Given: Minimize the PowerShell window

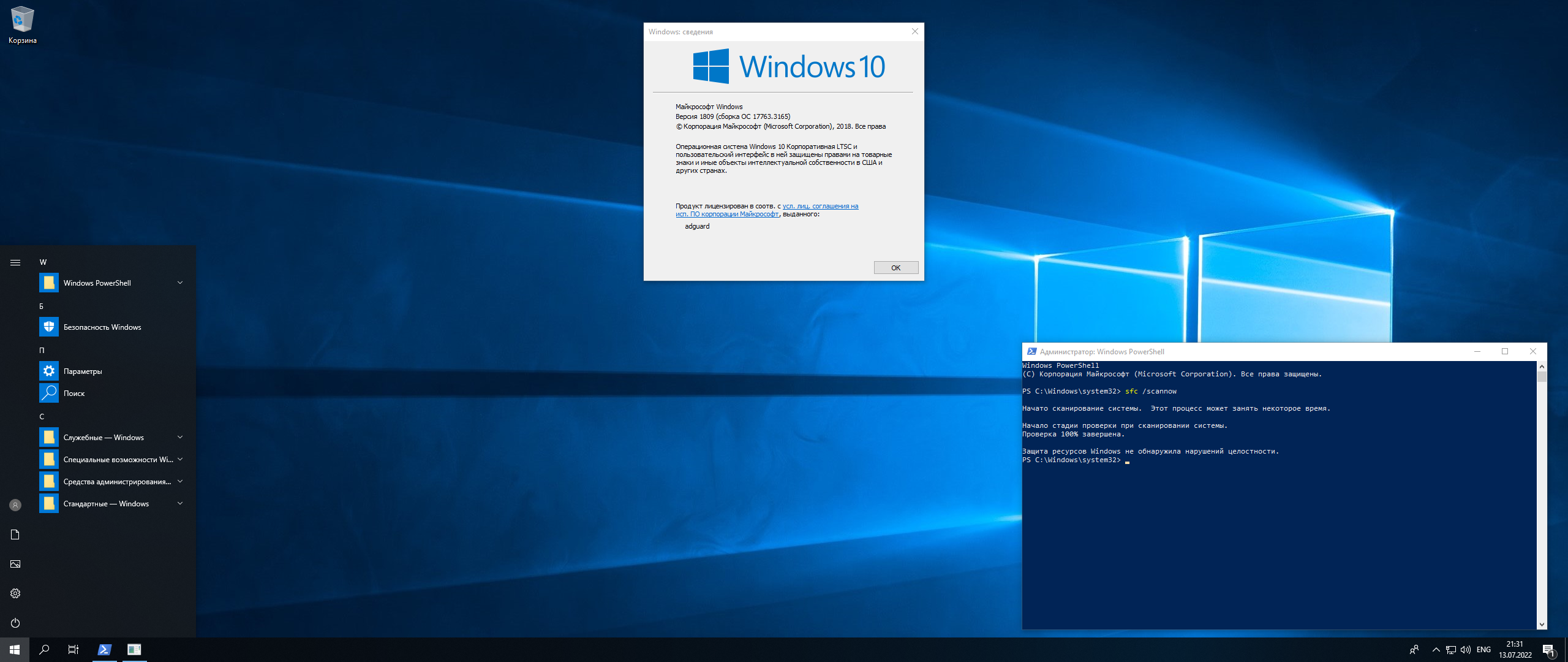Looking at the screenshot, I should (1477, 351).
